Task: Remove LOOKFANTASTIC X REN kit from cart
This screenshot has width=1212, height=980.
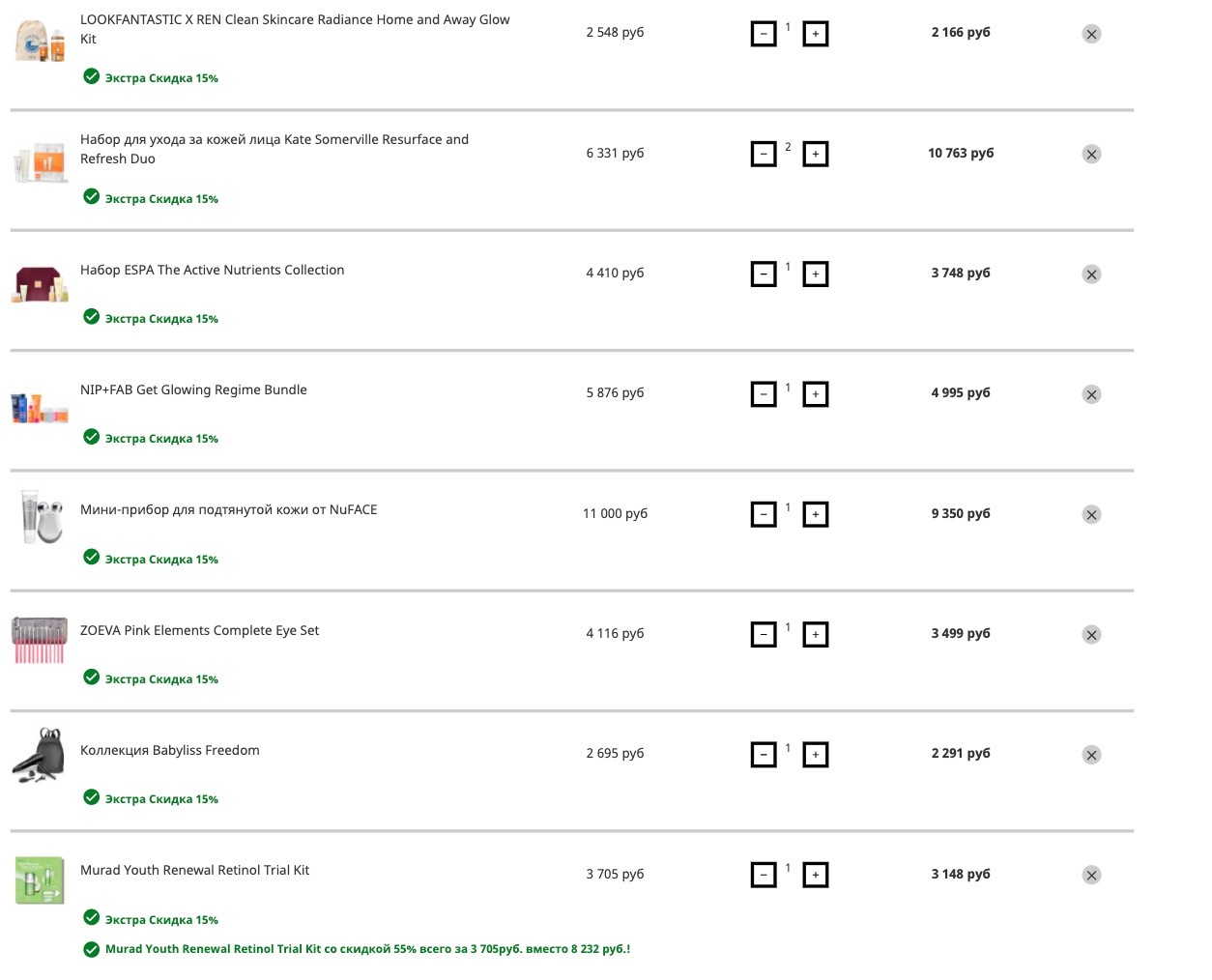Action: tap(1091, 34)
